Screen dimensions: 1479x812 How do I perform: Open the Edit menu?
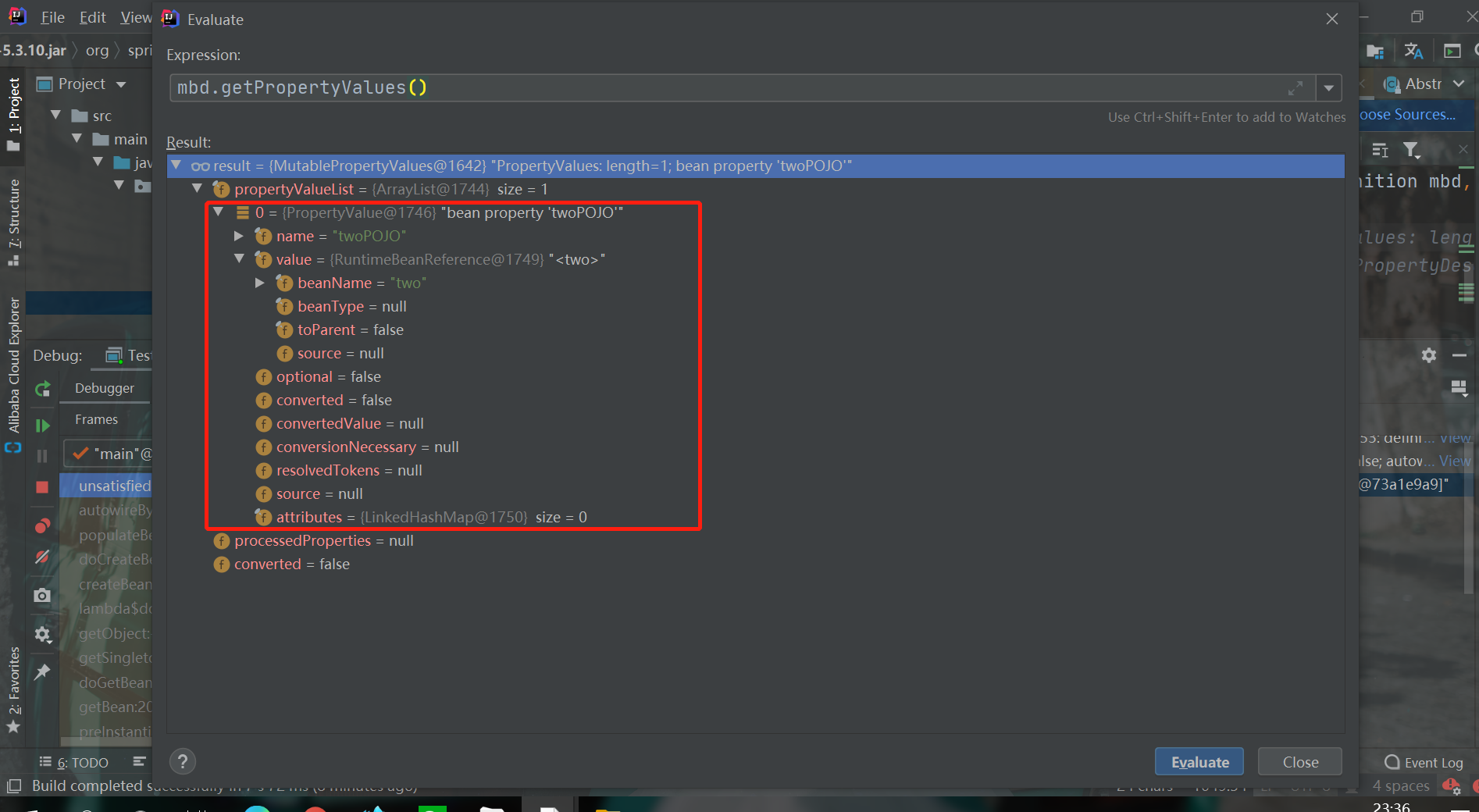tap(92, 17)
